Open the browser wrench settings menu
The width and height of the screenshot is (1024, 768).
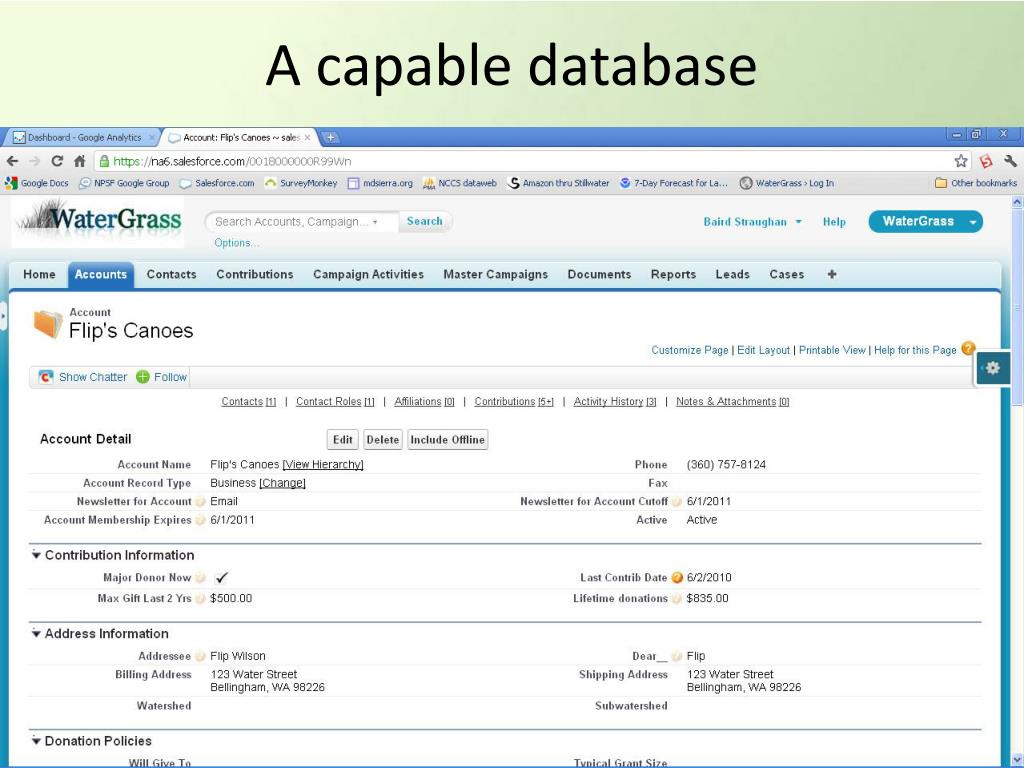(1010, 161)
